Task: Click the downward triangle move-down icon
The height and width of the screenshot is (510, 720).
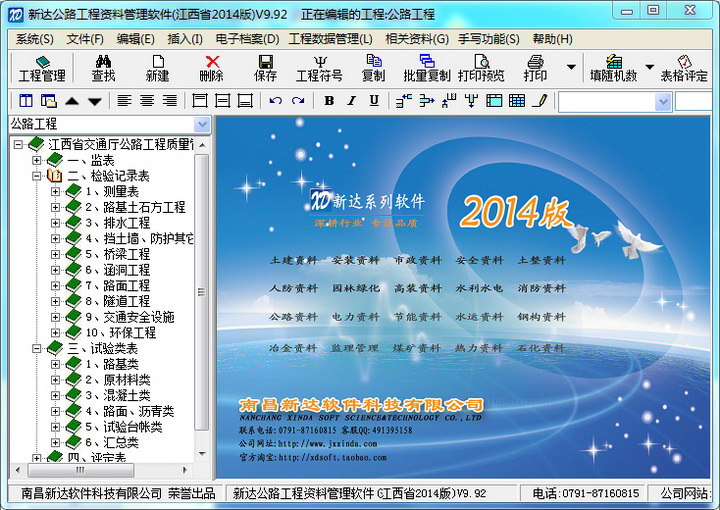Action: [x=95, y=101]
